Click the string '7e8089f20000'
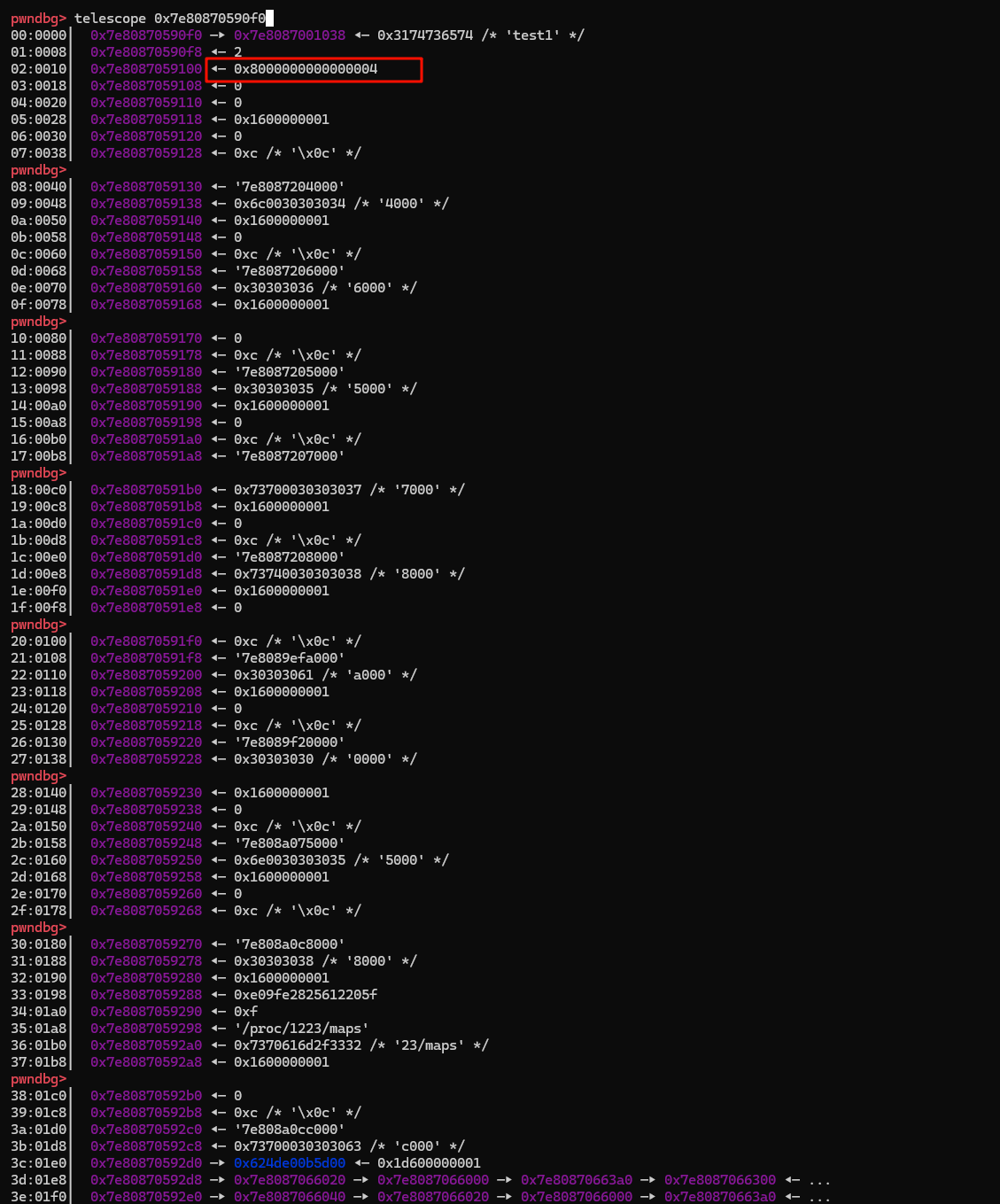The image size is (1000, 1204). (x=290, y=742)
